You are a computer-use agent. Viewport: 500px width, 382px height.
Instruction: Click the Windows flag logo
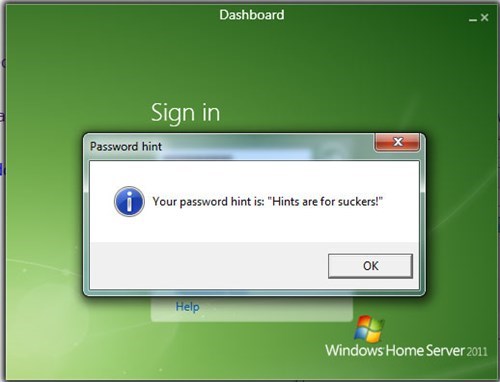[369, 329]
